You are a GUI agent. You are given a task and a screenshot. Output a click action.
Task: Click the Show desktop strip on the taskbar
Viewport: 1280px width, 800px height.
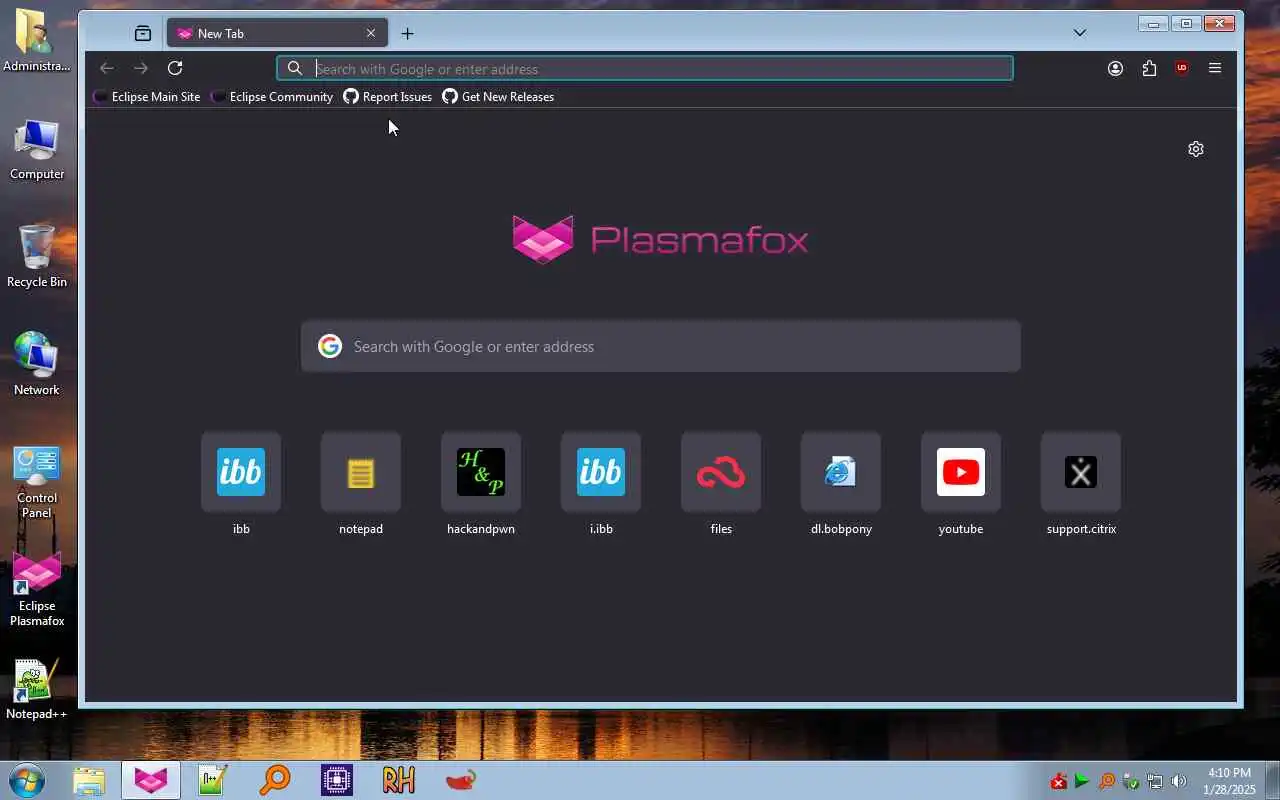click(x=1272, y=781)
